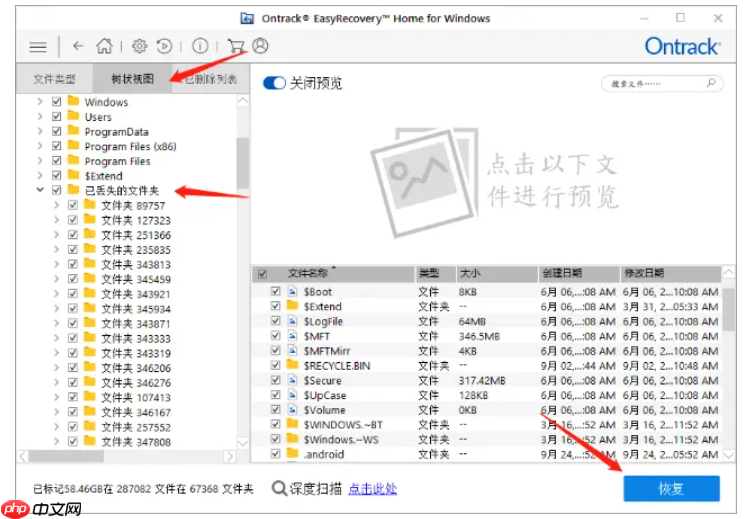
Task: Click the ProgramData folder icon in tree
Action: point(73,131)
